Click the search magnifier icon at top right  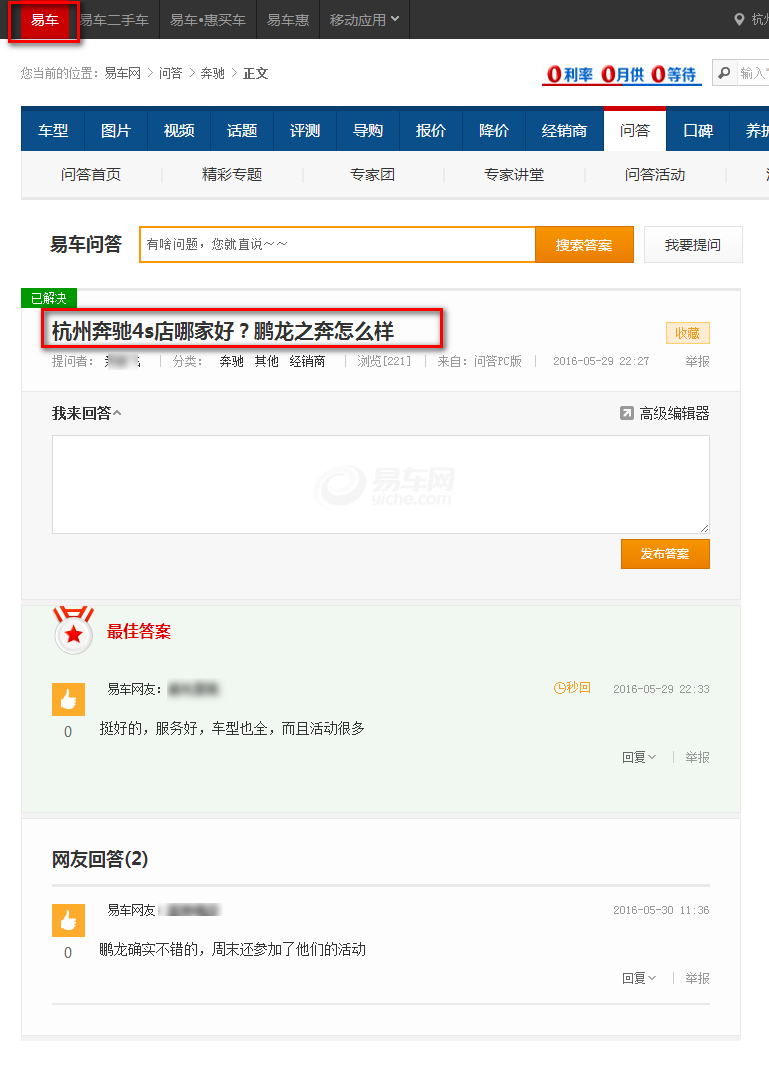pyautogui.click(x=724, y=73)
